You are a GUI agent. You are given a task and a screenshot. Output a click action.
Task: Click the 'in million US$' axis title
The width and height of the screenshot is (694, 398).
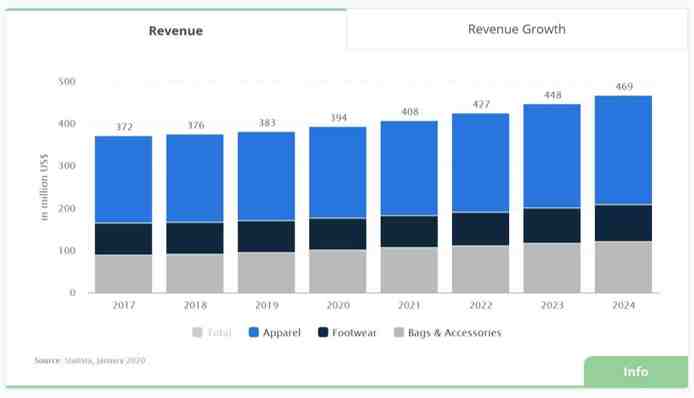pyautogui.click(x=43, y=187)
